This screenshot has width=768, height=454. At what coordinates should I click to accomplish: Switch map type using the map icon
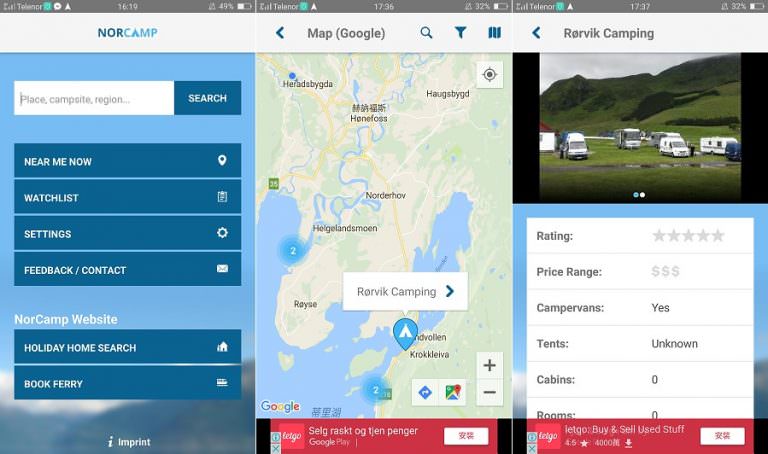494,33
